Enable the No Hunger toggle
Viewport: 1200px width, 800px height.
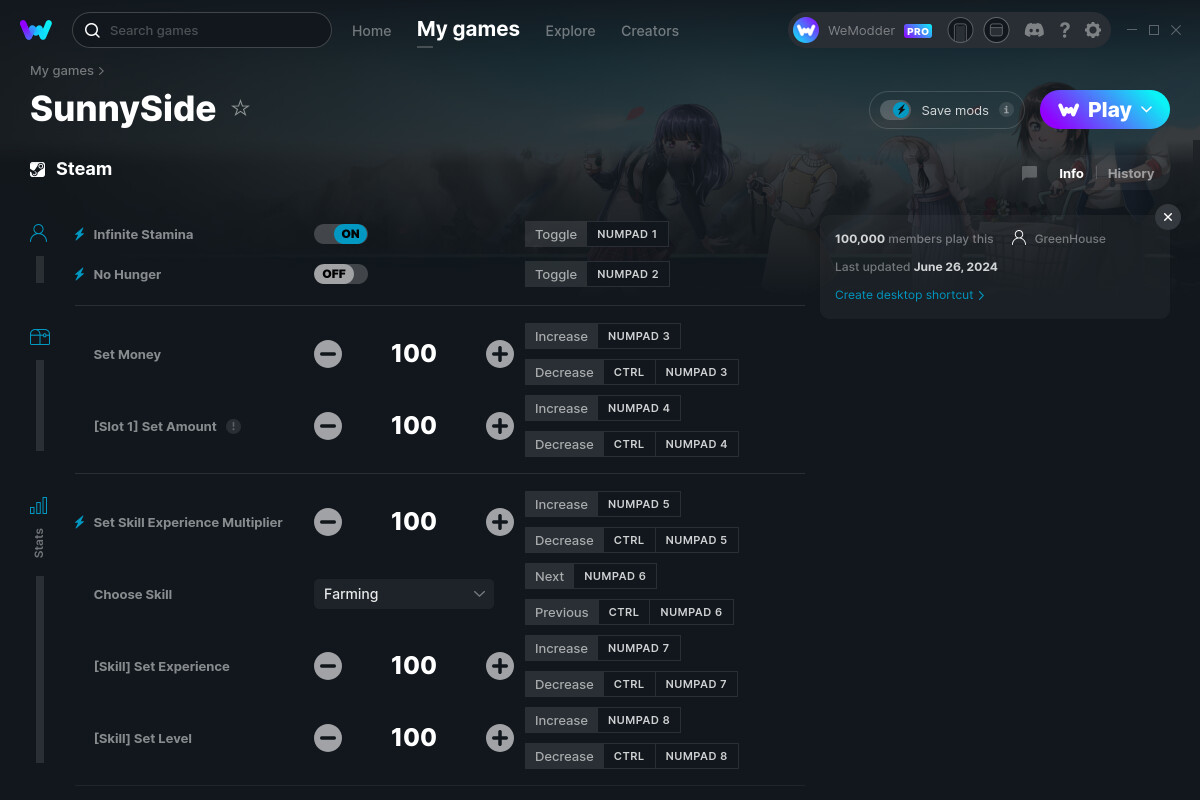coord(340,273)
